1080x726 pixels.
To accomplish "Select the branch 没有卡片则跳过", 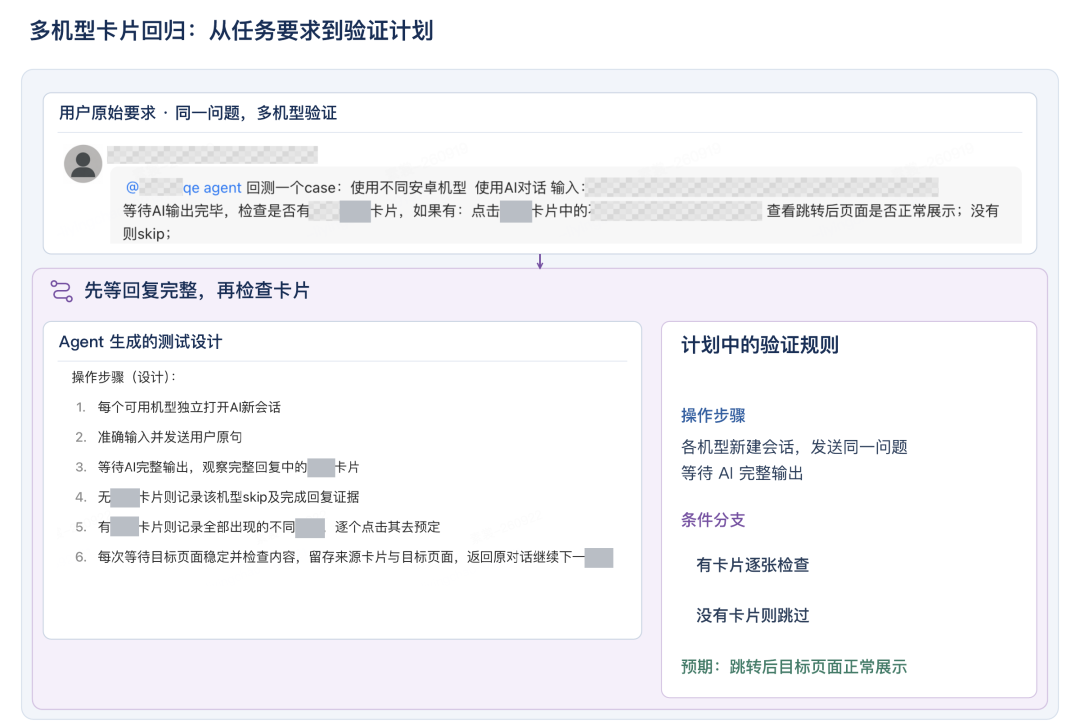I will pos(753,615).
